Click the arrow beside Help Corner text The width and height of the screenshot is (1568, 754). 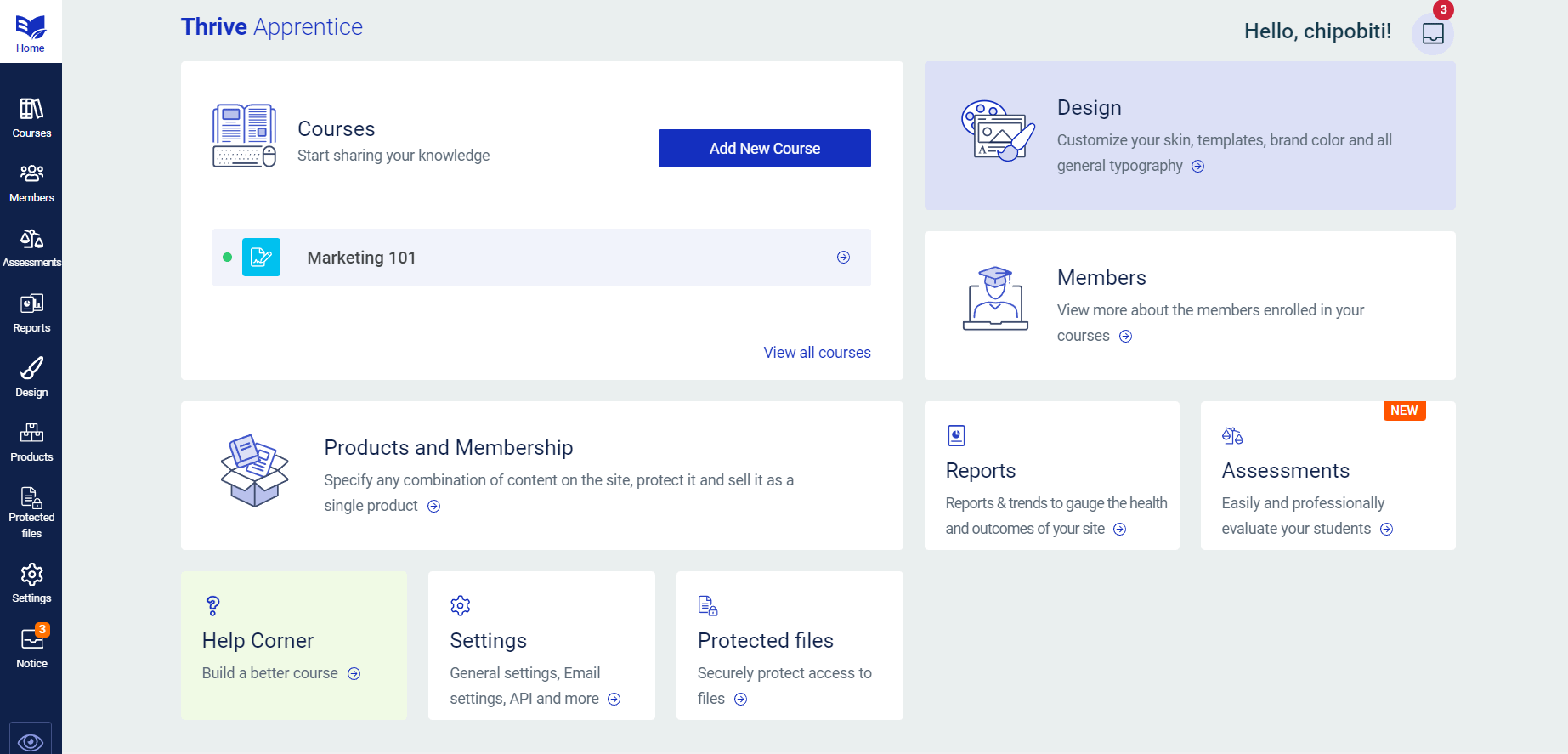(354, 674)
